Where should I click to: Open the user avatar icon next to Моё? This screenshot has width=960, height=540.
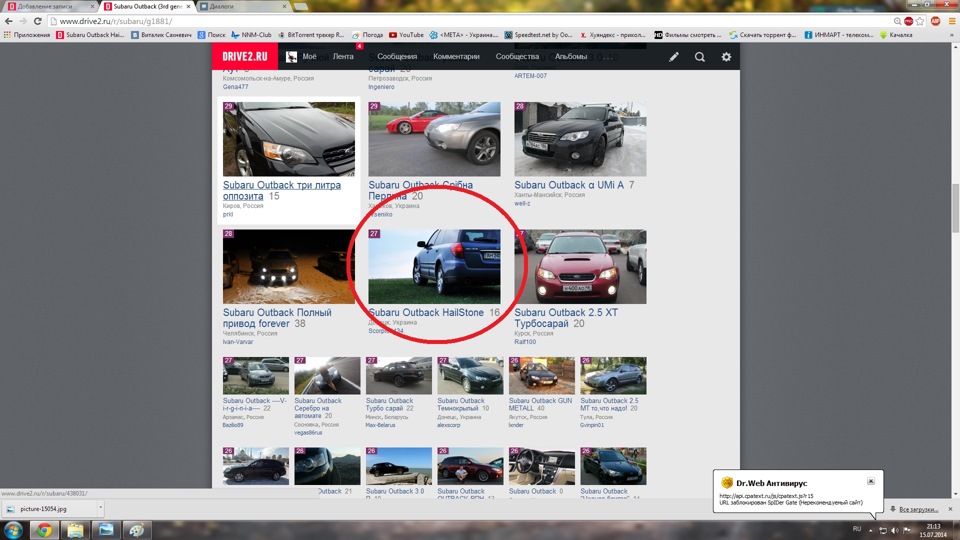point(291,56)
